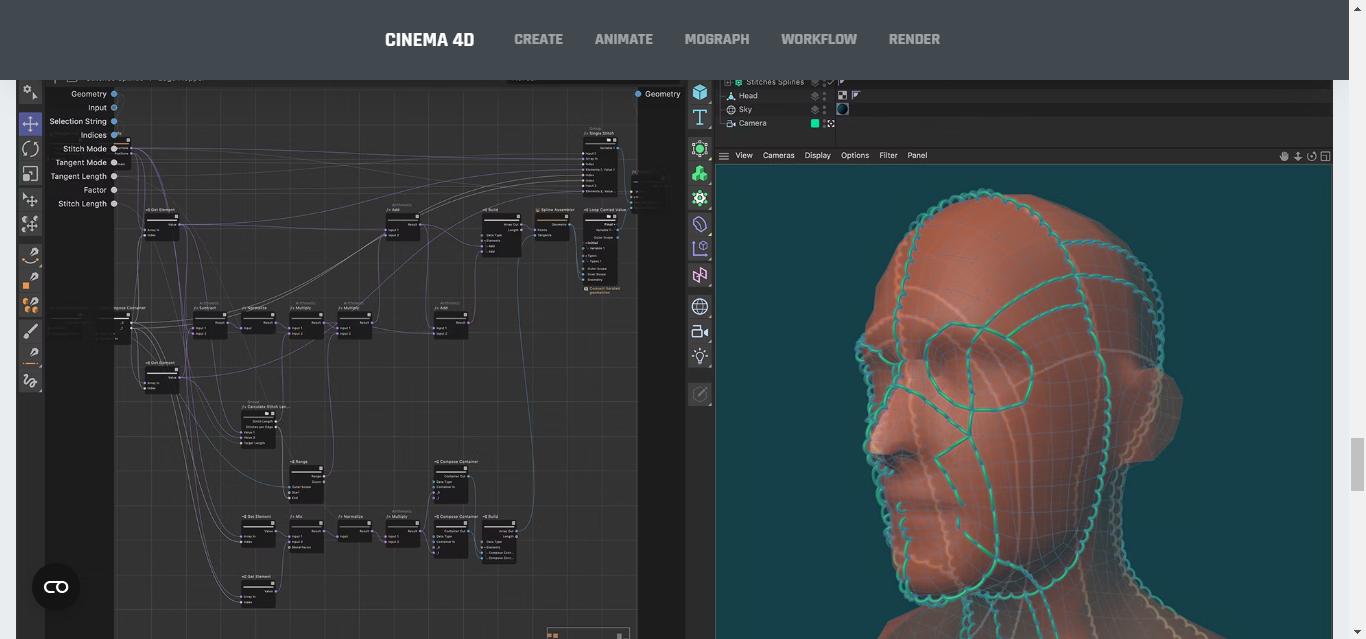Open the Cameras menu in the viewport
This screenshot has height=639, width=1366.
pyautogui.click(x=778, y=155)
